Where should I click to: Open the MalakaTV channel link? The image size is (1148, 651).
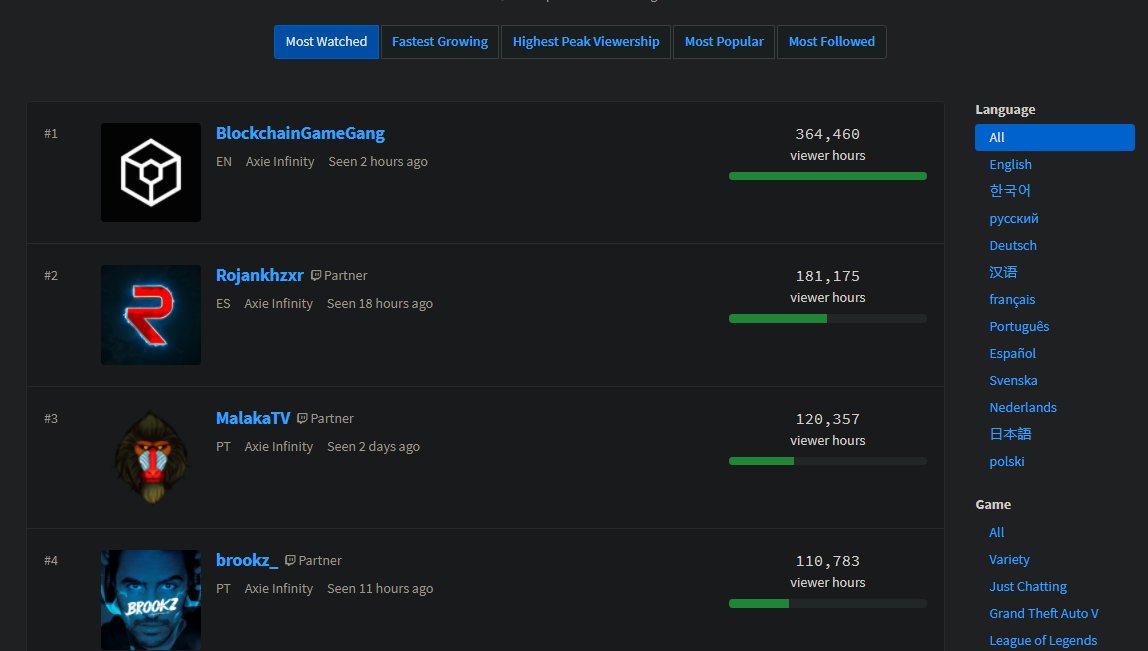click(x=253, y=418)
